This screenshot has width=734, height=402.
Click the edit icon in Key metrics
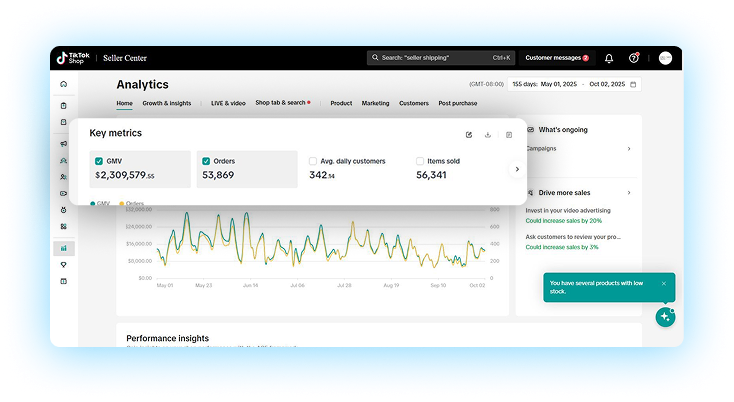click(468, 134)
